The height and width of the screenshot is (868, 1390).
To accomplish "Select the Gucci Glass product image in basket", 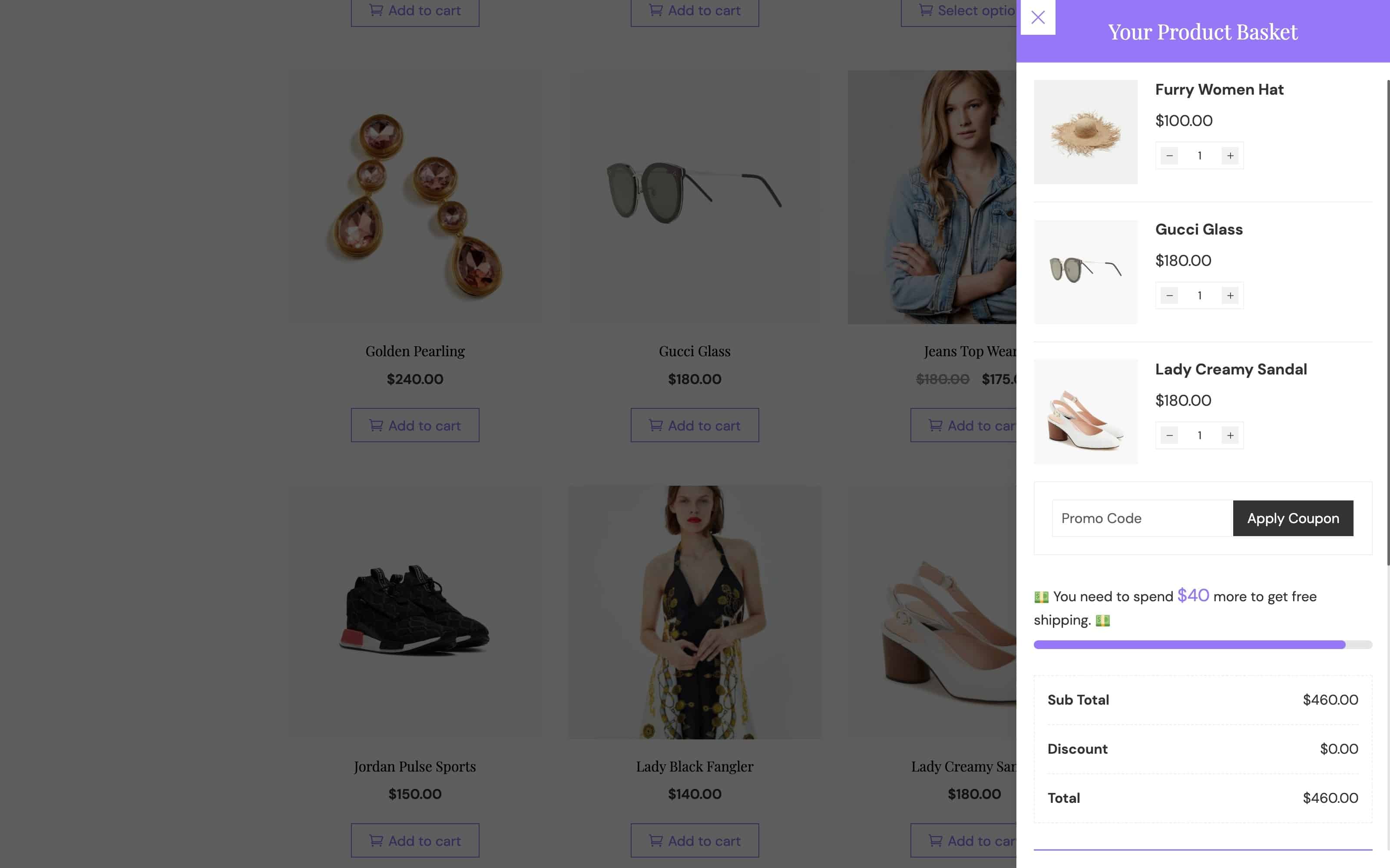I will 1085,272.
